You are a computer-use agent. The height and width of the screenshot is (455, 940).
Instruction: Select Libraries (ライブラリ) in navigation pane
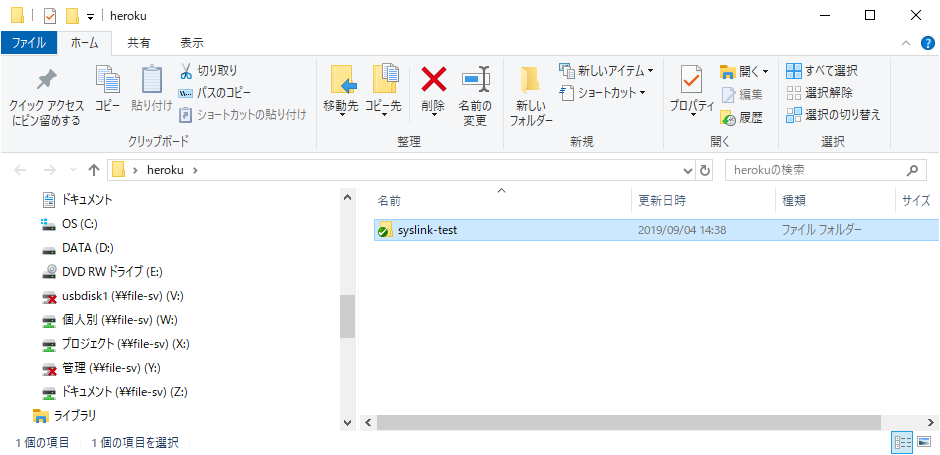tap(65, 415)
